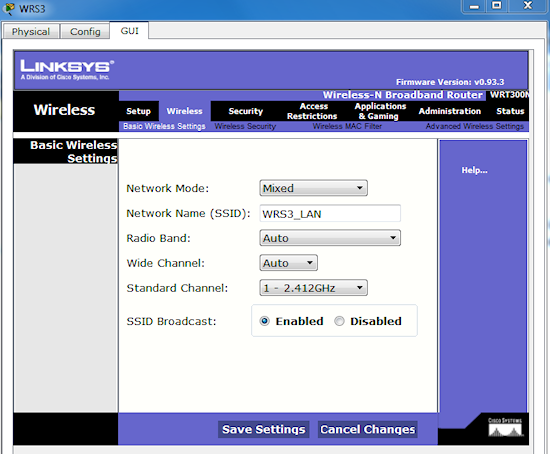
Task: Open the Radio Band dropdown
Action: [330, 238]
